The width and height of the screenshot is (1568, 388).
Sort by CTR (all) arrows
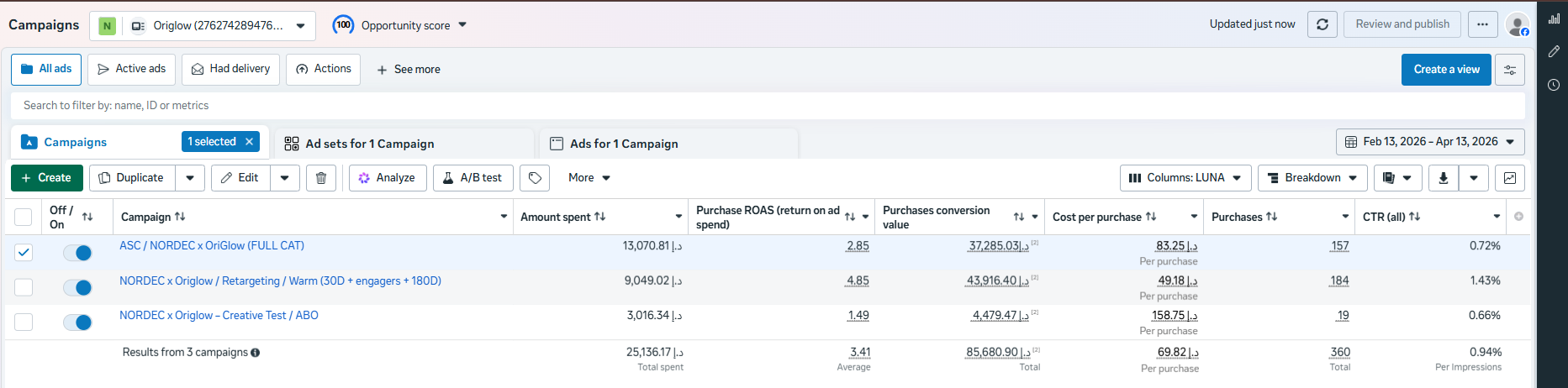coord(1415,217)
